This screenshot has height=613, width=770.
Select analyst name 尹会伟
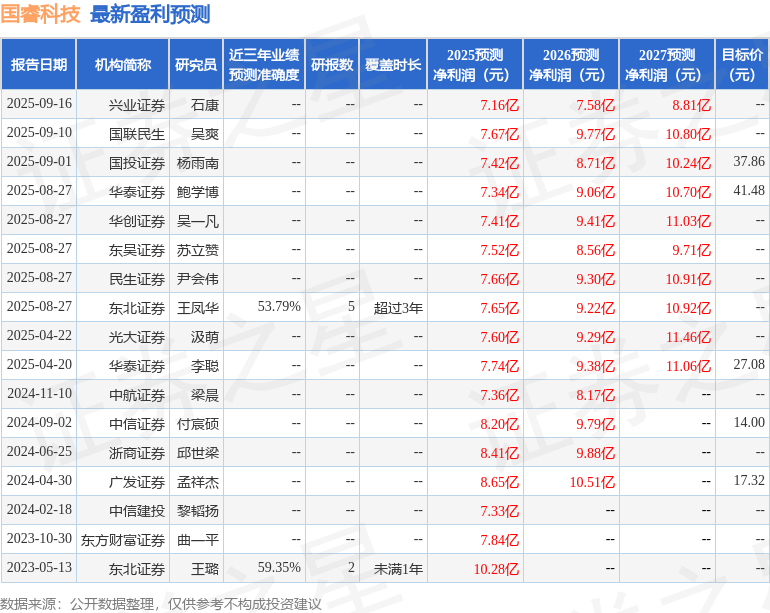click(198, 279)
